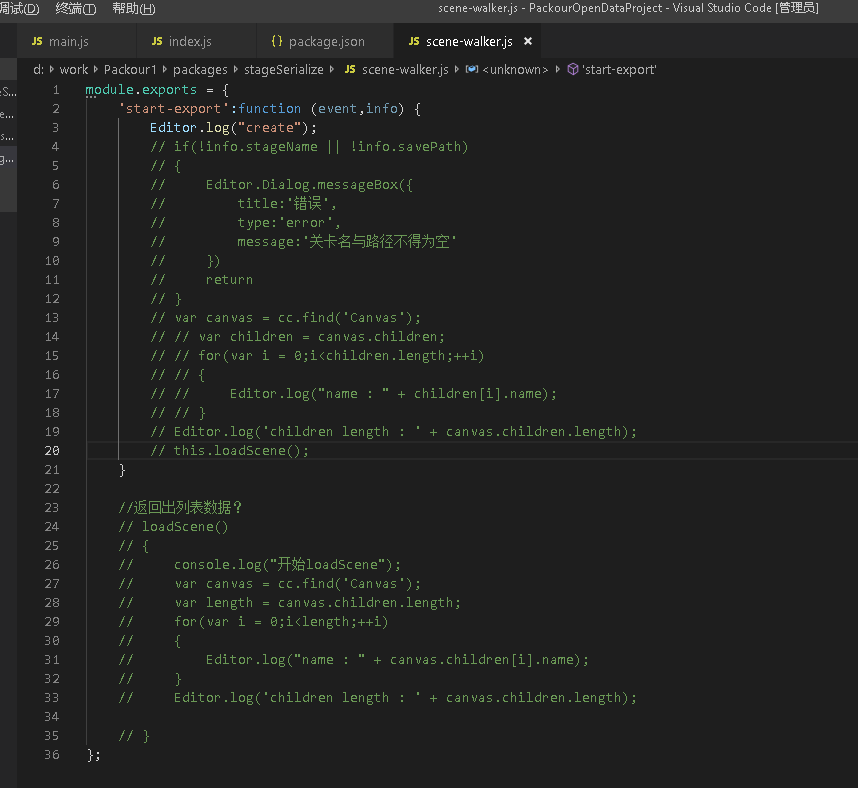
Task: Click line number 20 in gutter
Action: pyautogui.click(x=52, y=451)
